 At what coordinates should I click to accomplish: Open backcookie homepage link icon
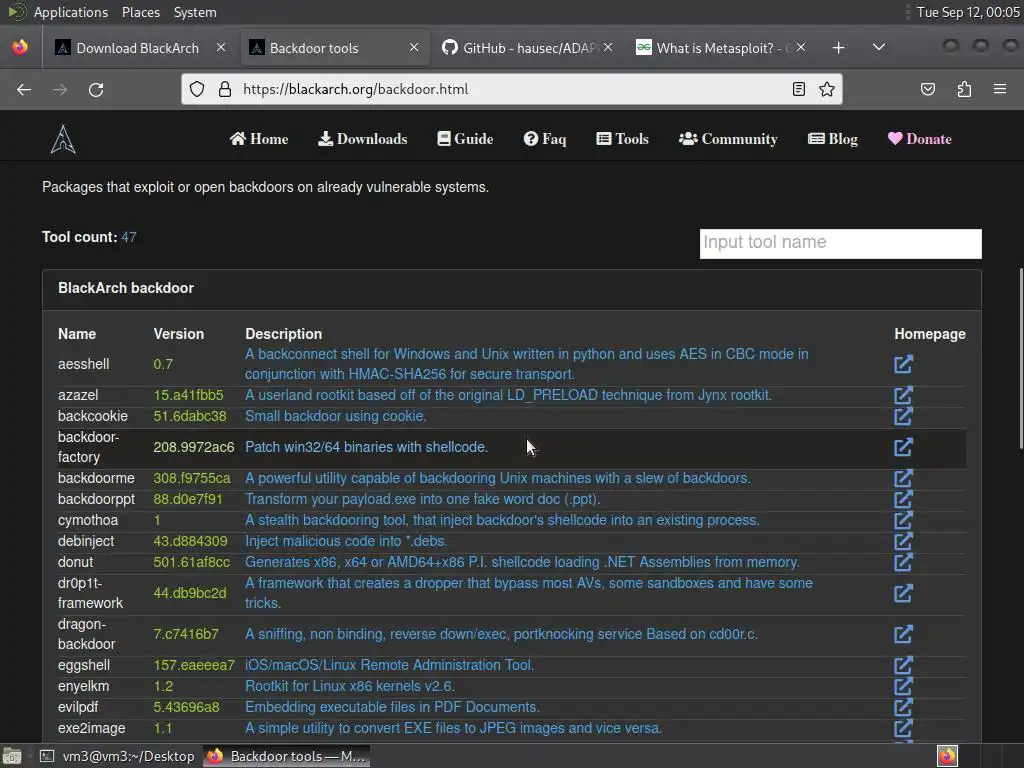click(x=903, y=416)
